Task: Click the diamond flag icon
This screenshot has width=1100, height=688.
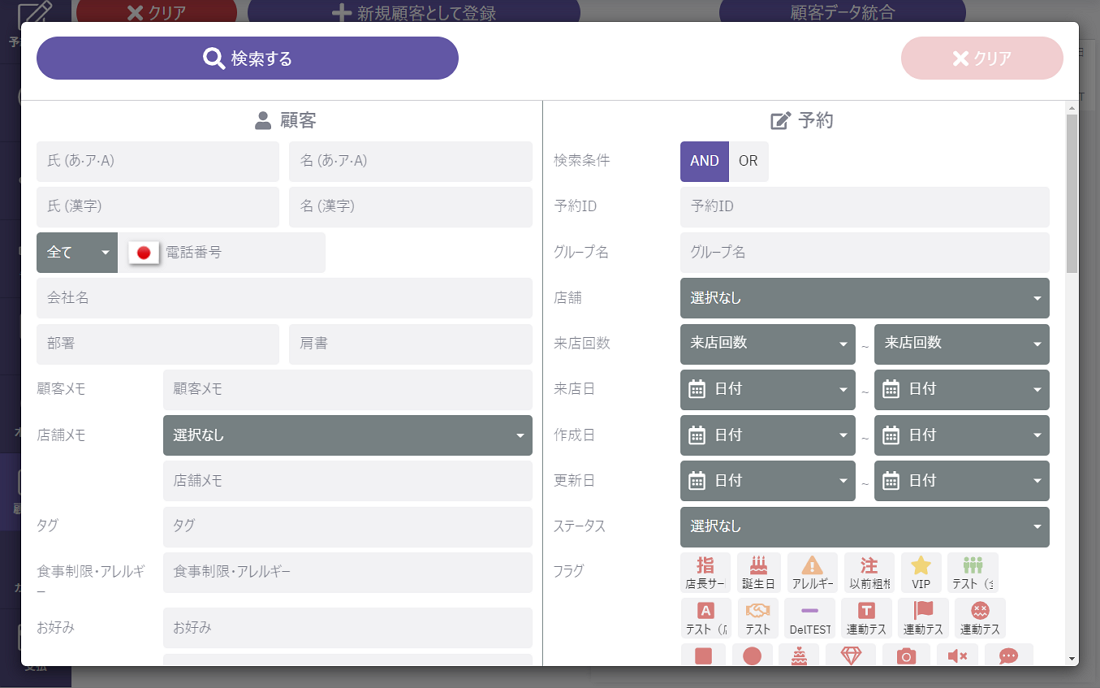Action: click(x=850, y=655)
